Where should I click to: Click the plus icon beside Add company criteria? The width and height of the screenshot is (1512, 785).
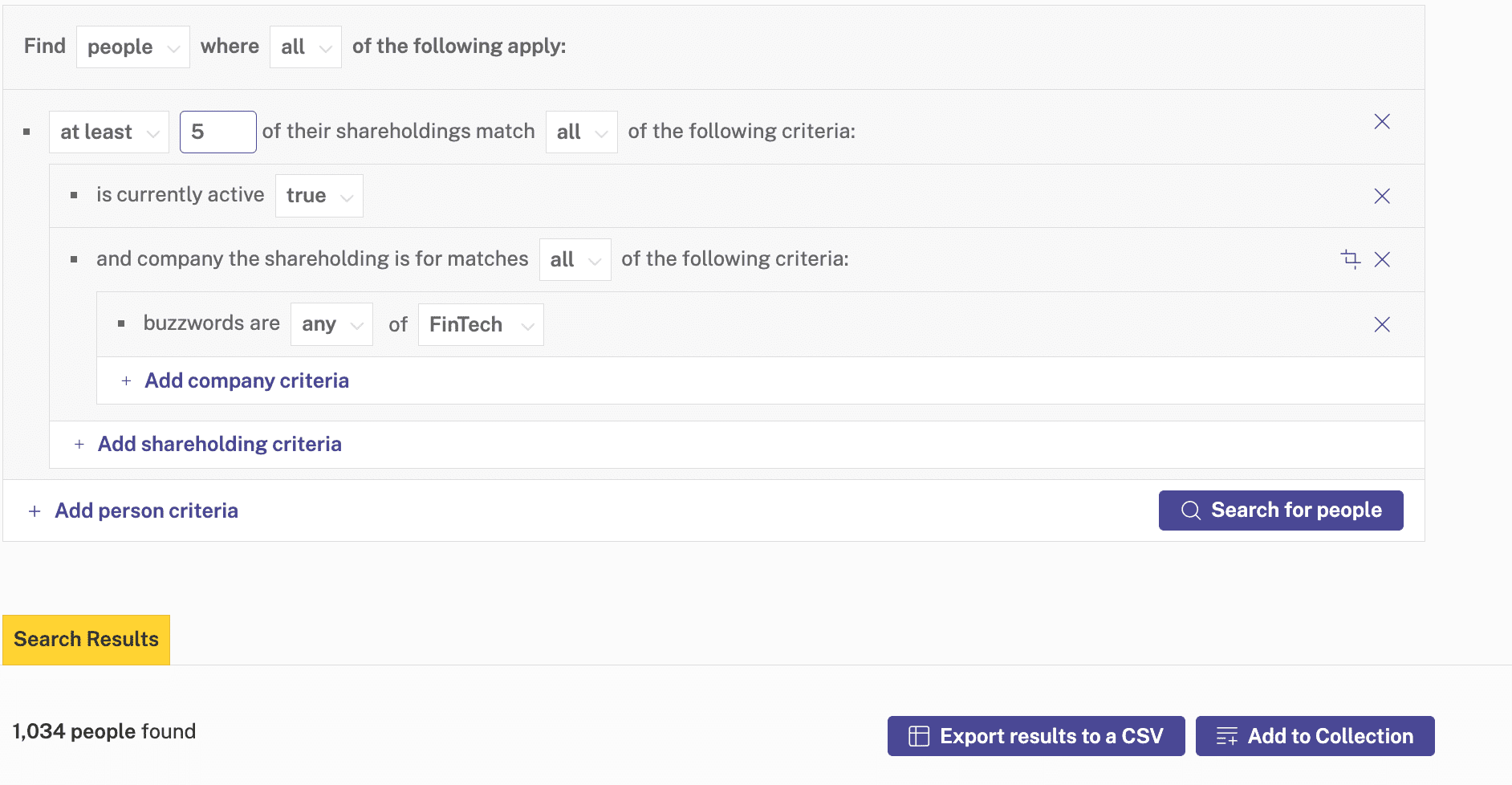tap(126, 380)
